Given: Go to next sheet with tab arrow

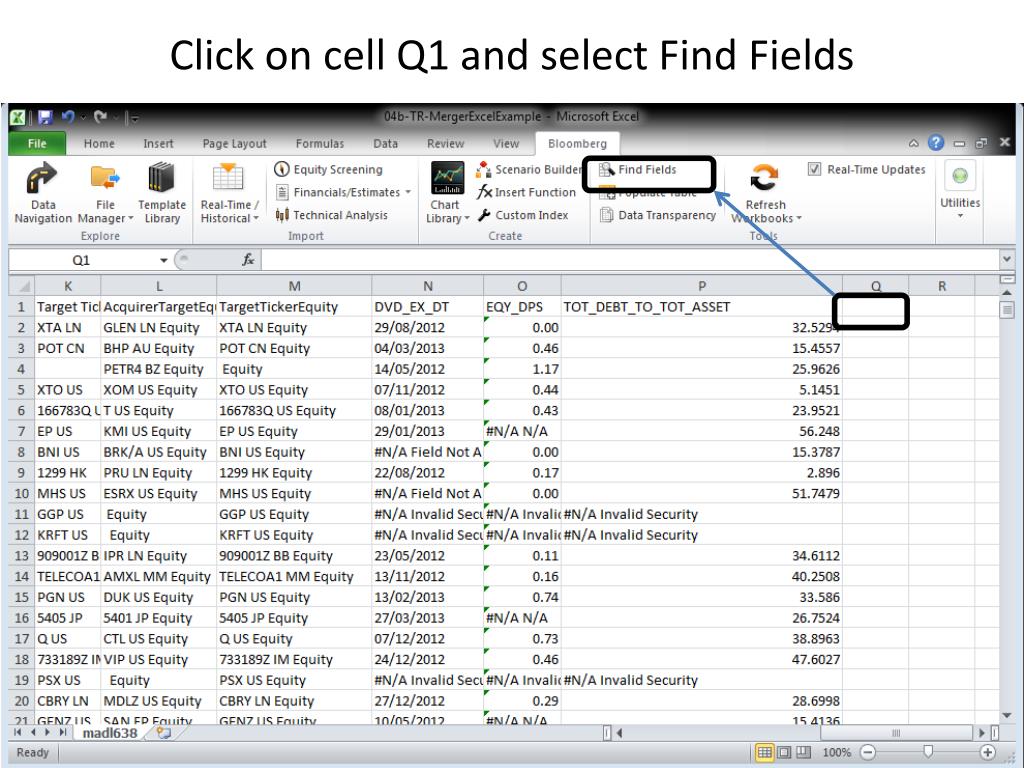Looking at the screenshot, I should (x=48, y=733).
